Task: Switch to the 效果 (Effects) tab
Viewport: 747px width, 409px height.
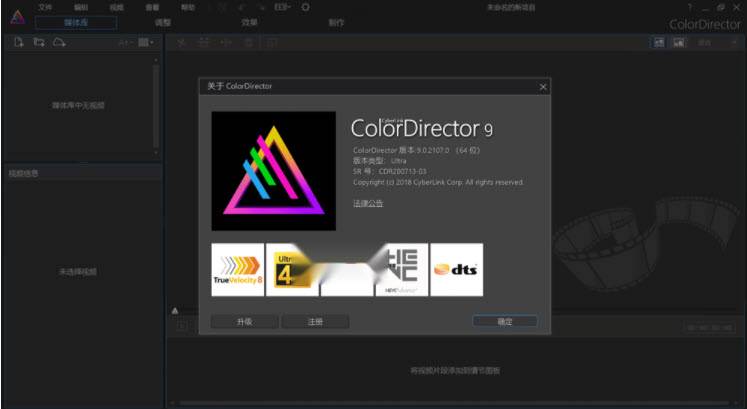Action: coord(250,22)
